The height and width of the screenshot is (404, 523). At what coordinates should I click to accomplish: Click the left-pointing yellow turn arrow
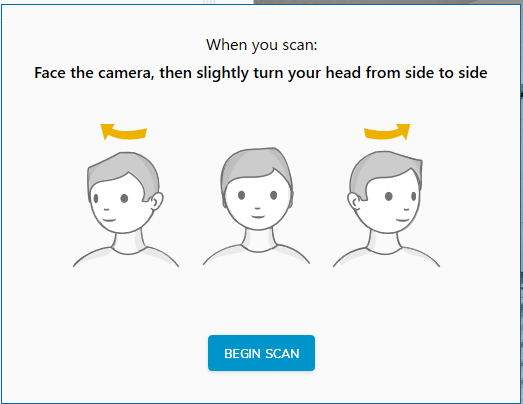tap(123, 132)
